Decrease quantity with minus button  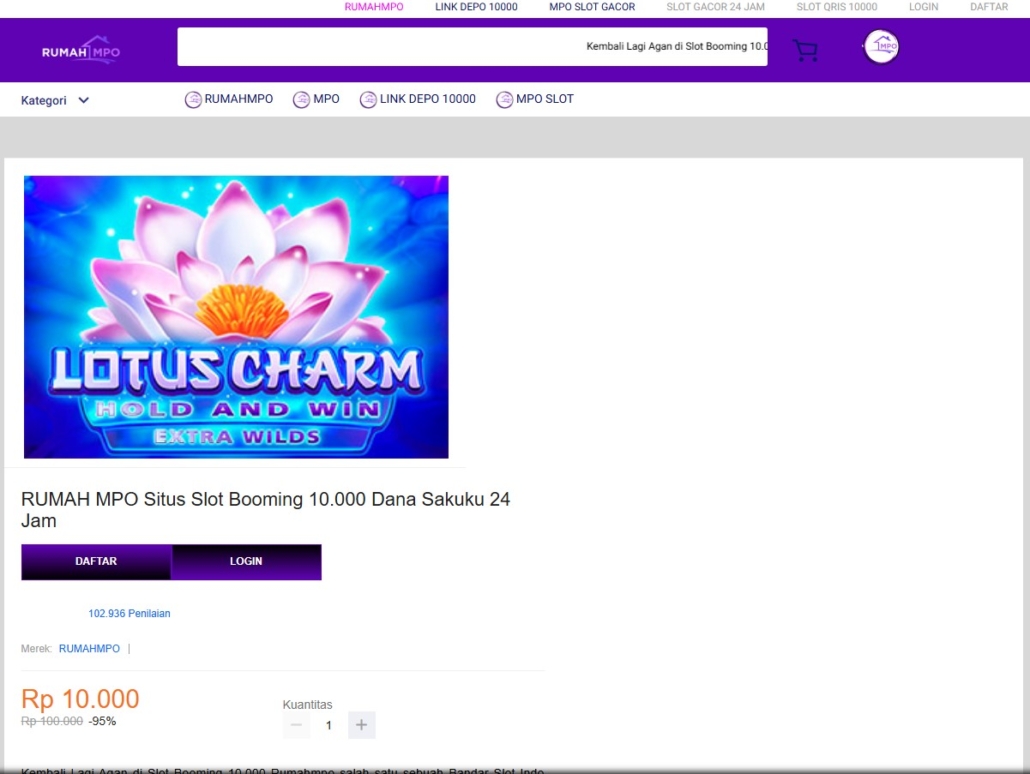tap(296, 725)
